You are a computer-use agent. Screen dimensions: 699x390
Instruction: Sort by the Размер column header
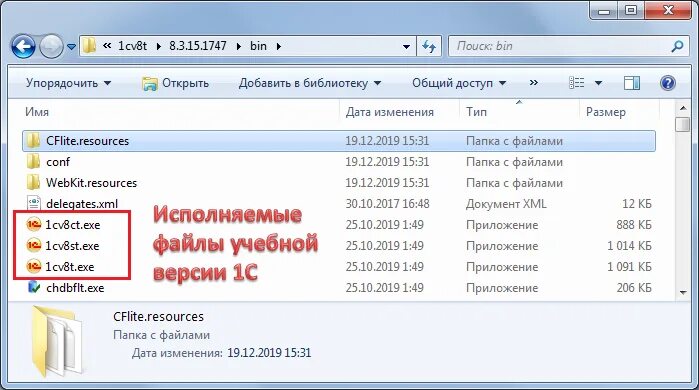(605, 112)
